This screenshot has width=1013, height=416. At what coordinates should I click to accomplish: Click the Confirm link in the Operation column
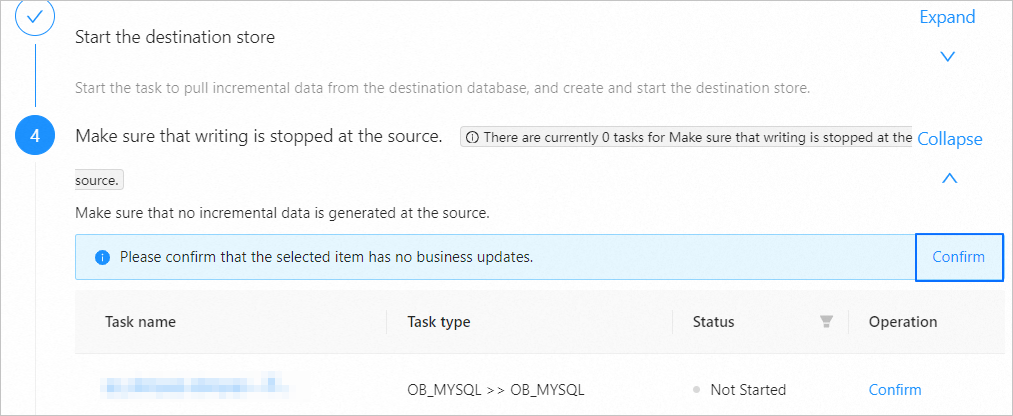(x=895, y=390)
